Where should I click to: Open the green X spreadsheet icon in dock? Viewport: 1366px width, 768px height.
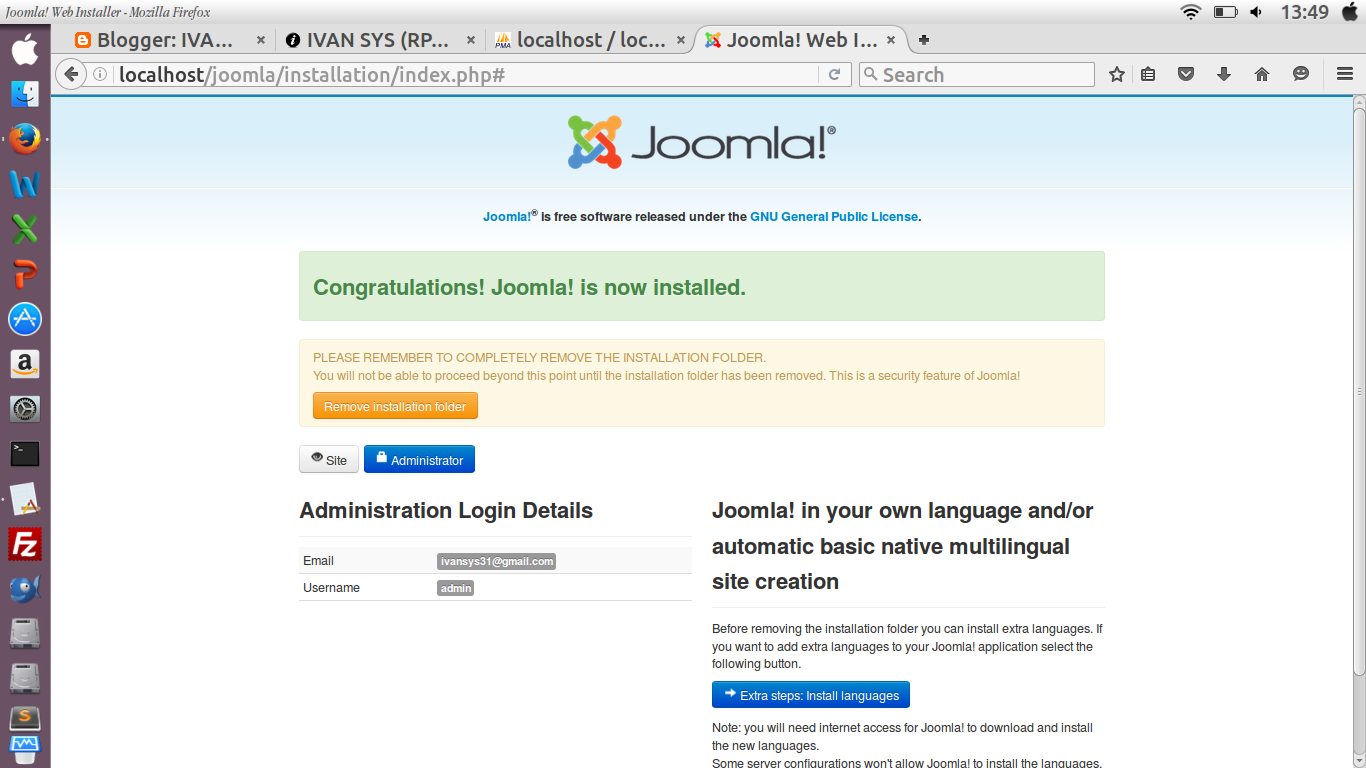click(x=25, y=229)
